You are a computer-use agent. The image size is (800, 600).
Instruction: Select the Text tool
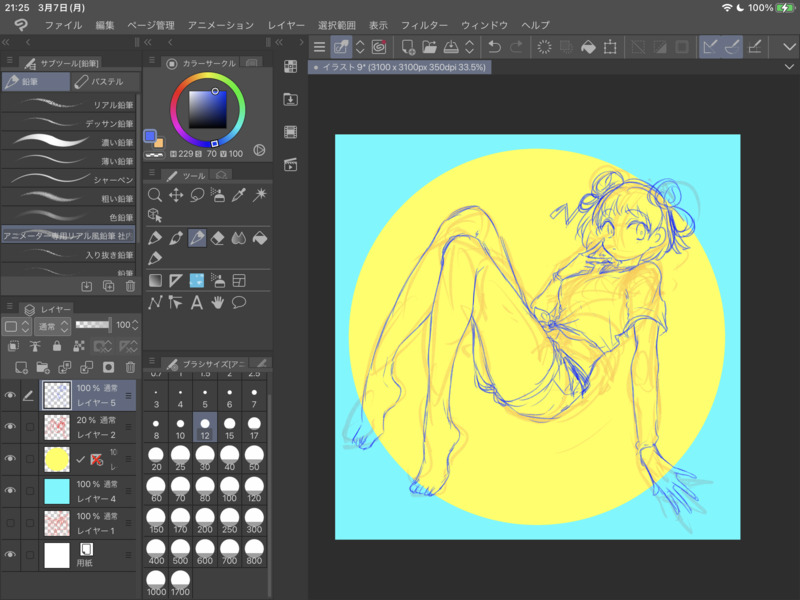click(x=197, y=302)
